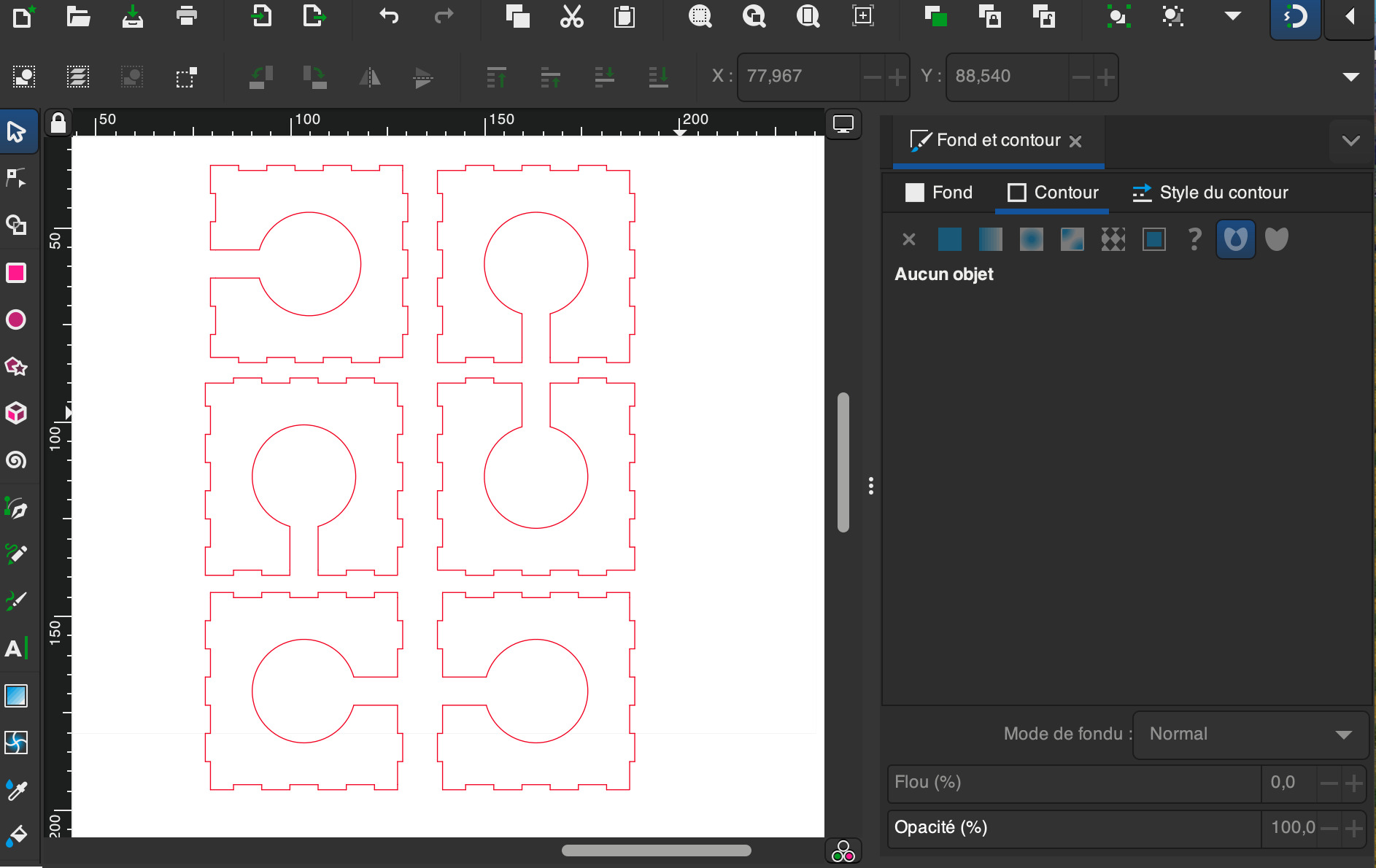Zoom to fit drawing
Image resolution: width=1376 pixels, height=868 pixels.
tap(754, 16)
